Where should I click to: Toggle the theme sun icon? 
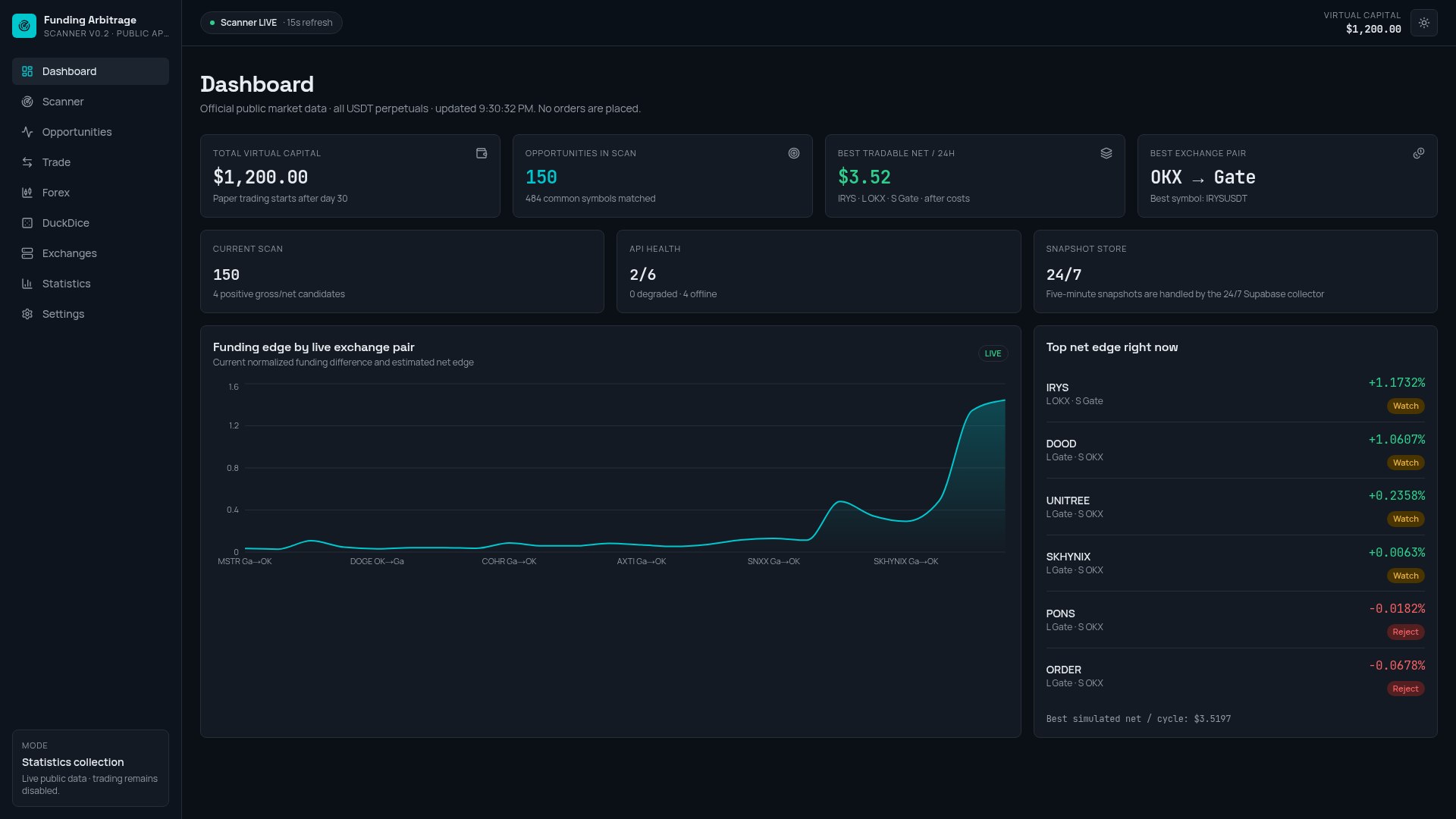tap(1424, 23)
